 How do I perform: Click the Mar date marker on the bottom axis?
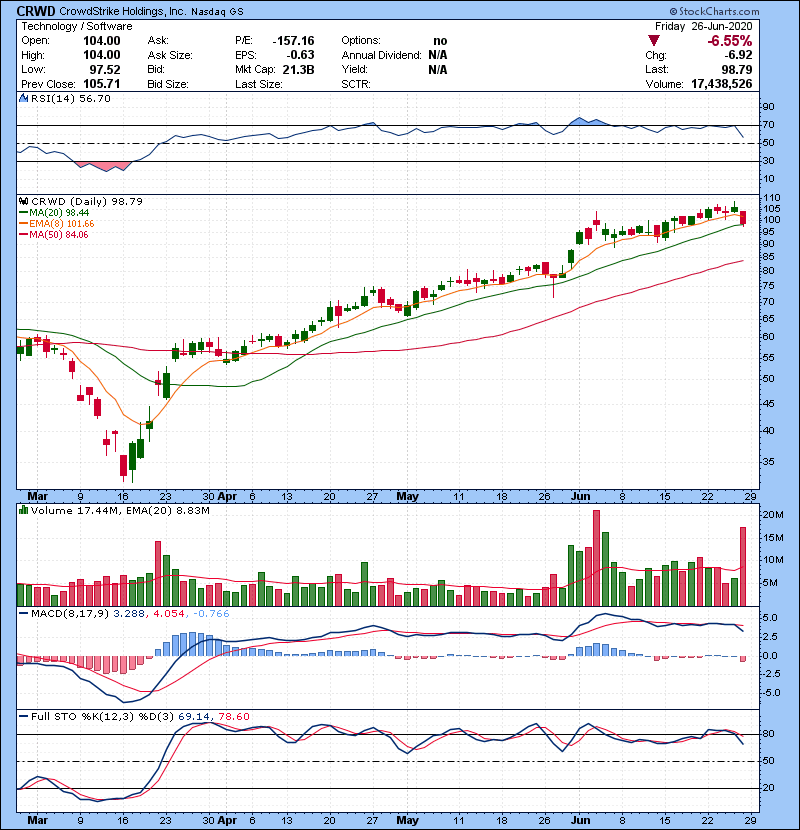click(x=38, y=820)
